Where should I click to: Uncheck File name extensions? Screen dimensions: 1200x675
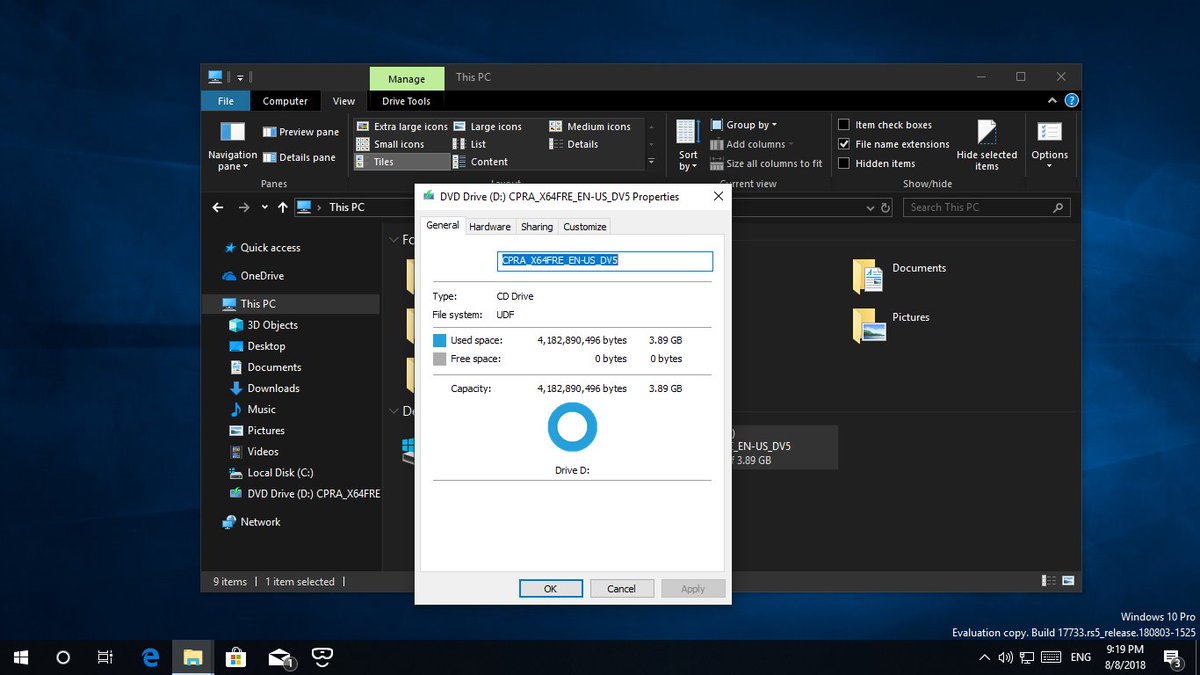point(844,144)
